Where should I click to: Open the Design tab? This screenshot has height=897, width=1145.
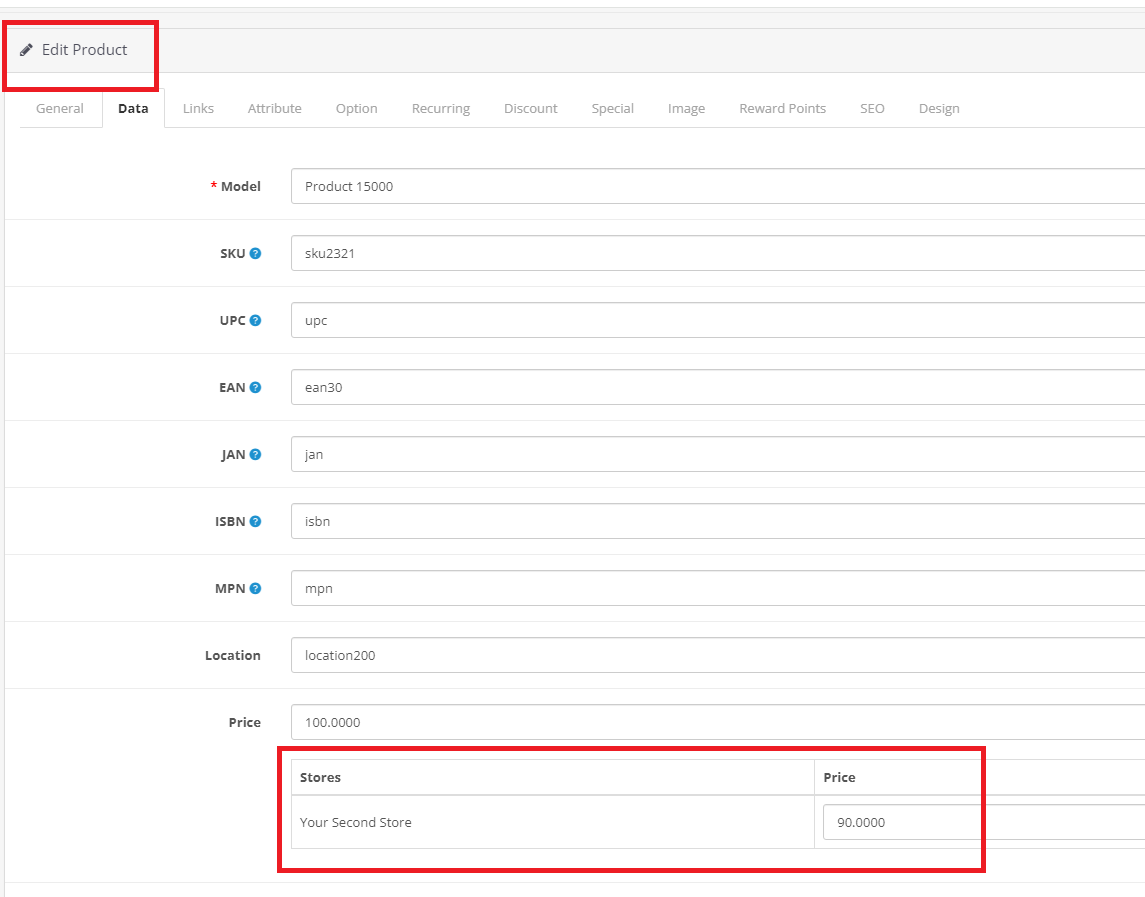[938, 109]
